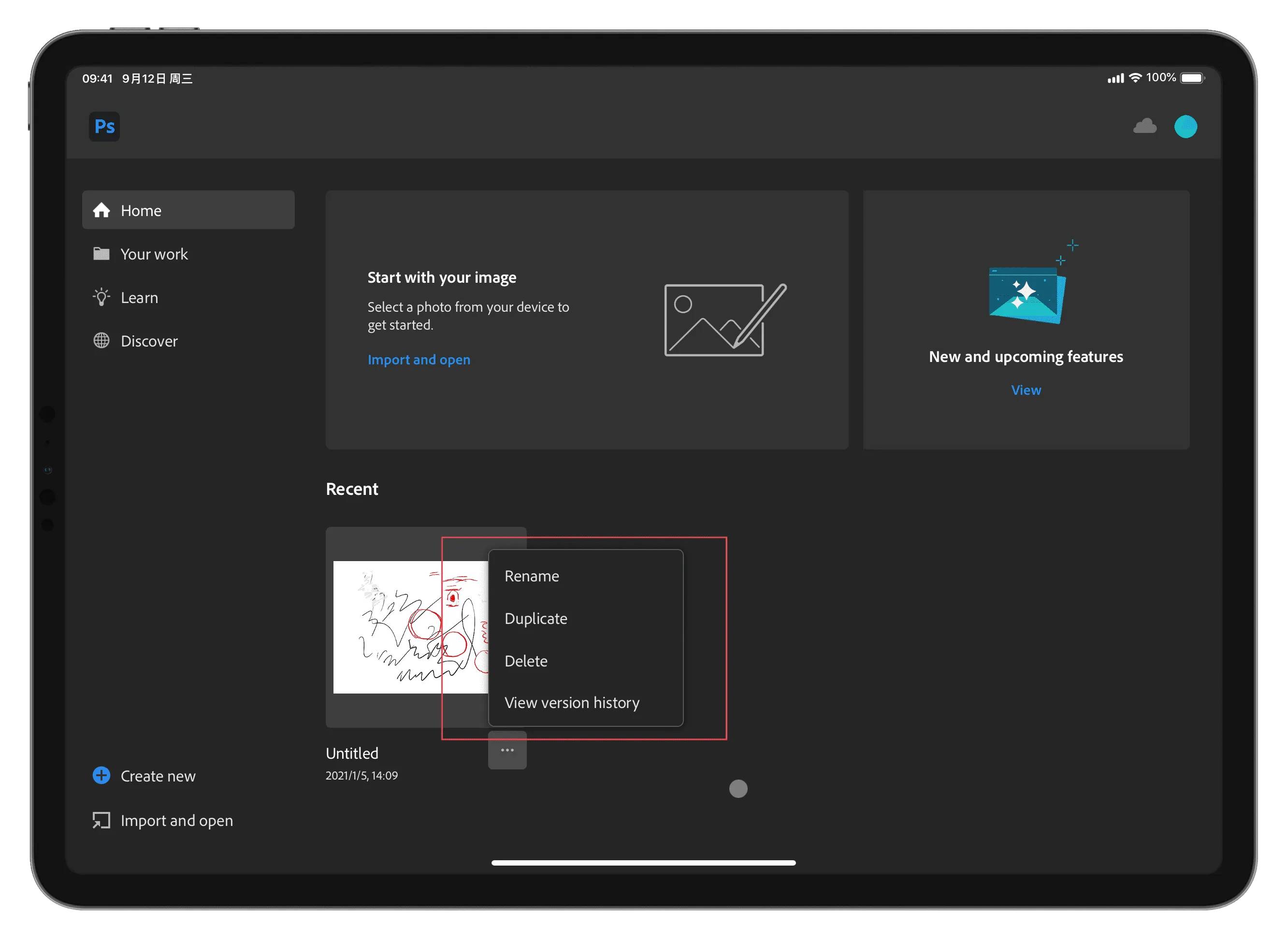Toggle the three-dot more options button
This screenshot has width=1288, height=940.
point(507,750)
